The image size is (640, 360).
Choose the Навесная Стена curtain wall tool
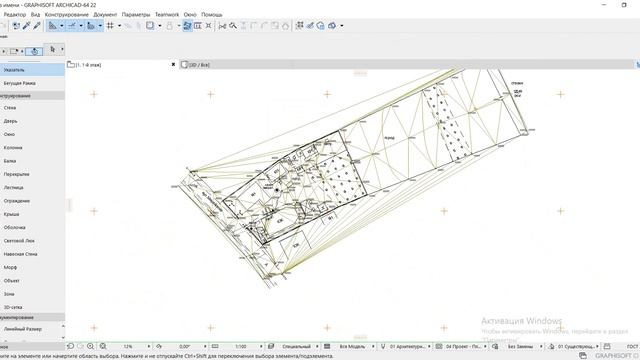(32, 254)
